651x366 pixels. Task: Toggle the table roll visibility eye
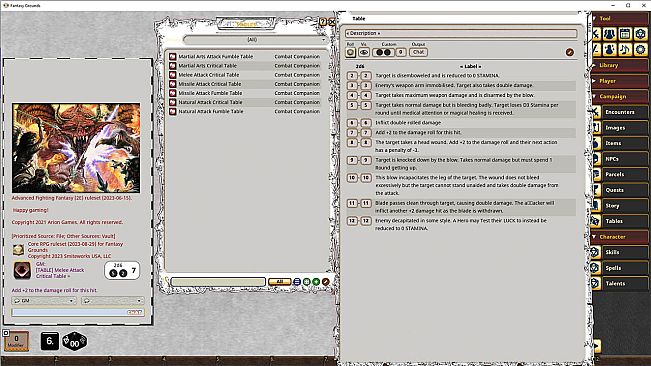[x=364, y=52]
